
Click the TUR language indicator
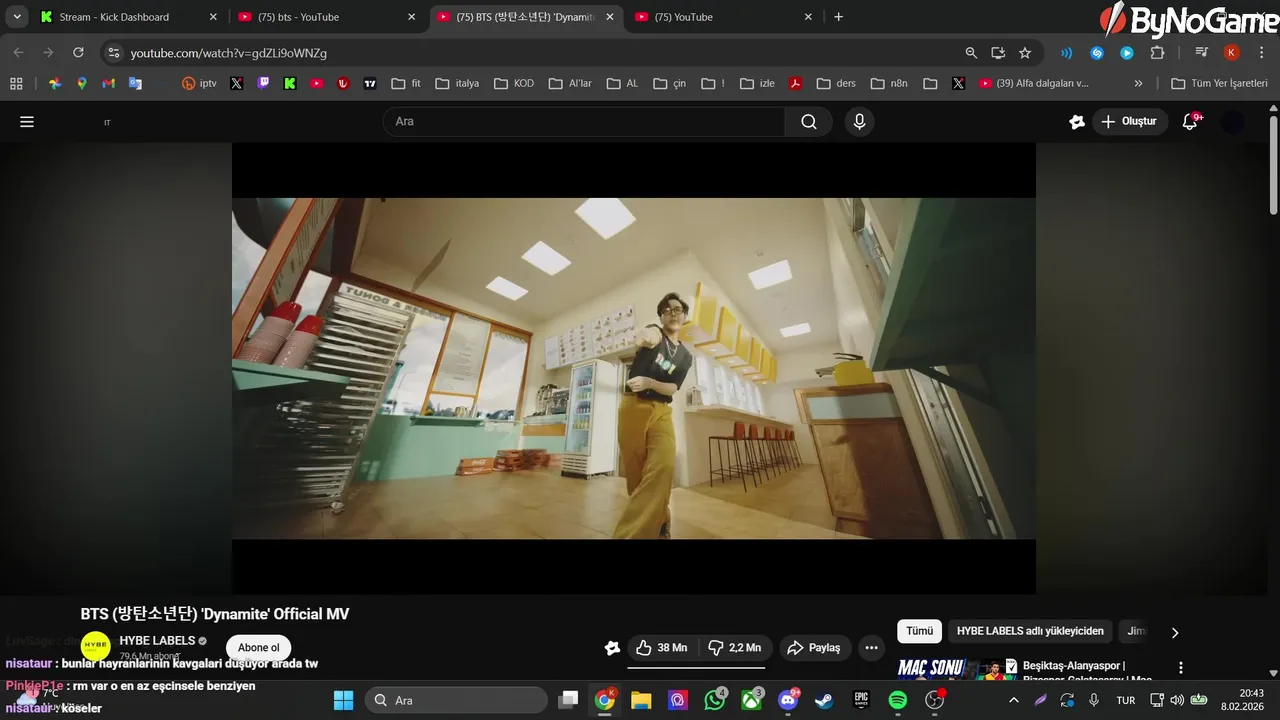click(1126, 700)
